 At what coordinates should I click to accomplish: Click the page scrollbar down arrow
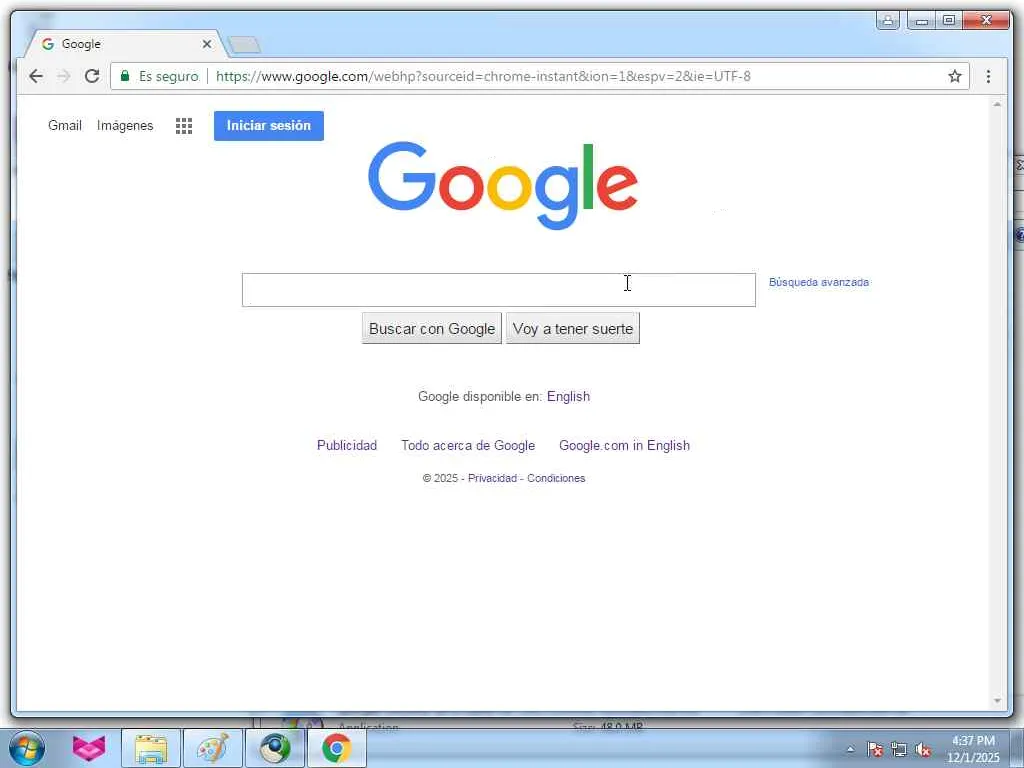point(997,701)
